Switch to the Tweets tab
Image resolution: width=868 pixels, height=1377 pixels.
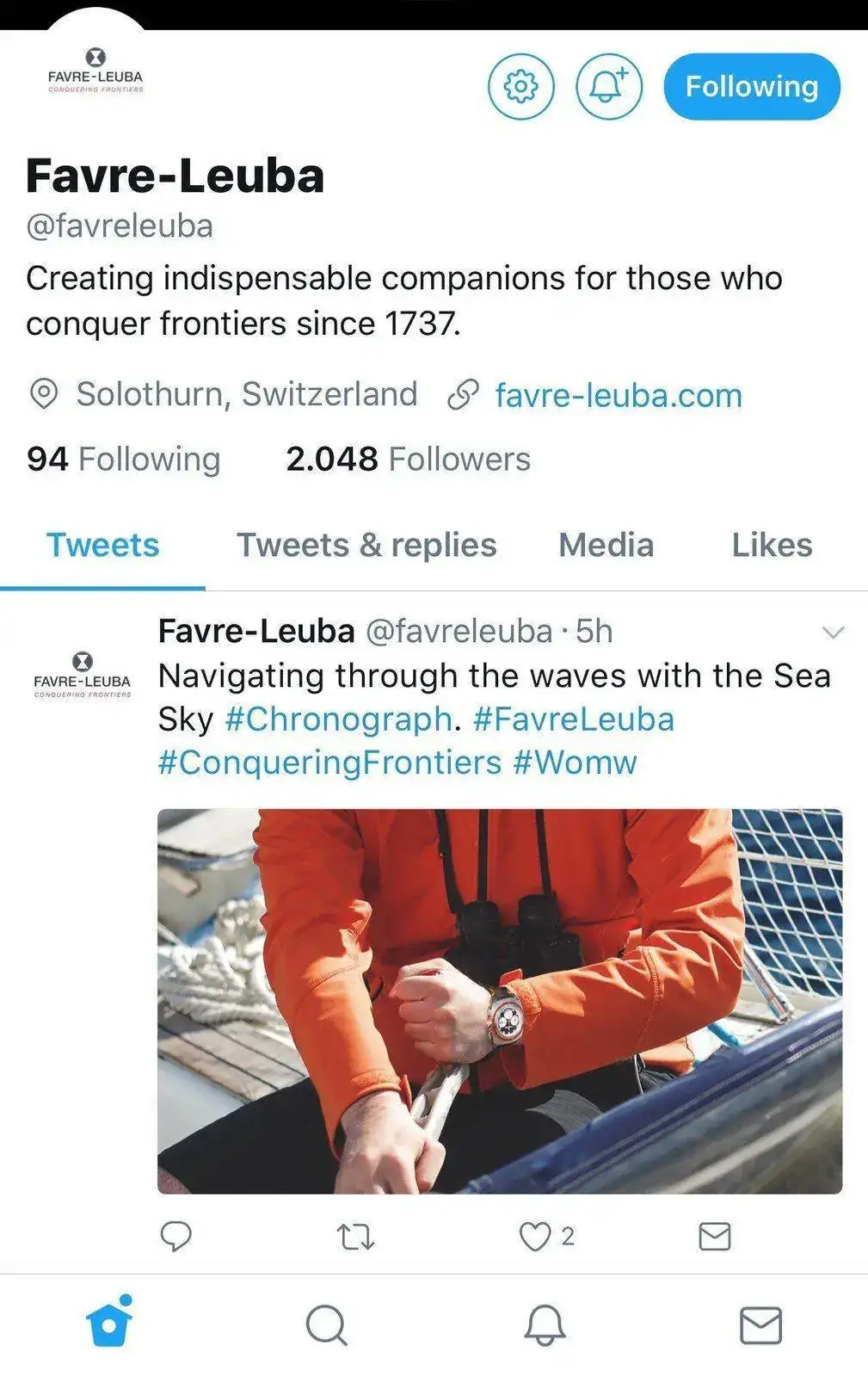click(102, 545)
